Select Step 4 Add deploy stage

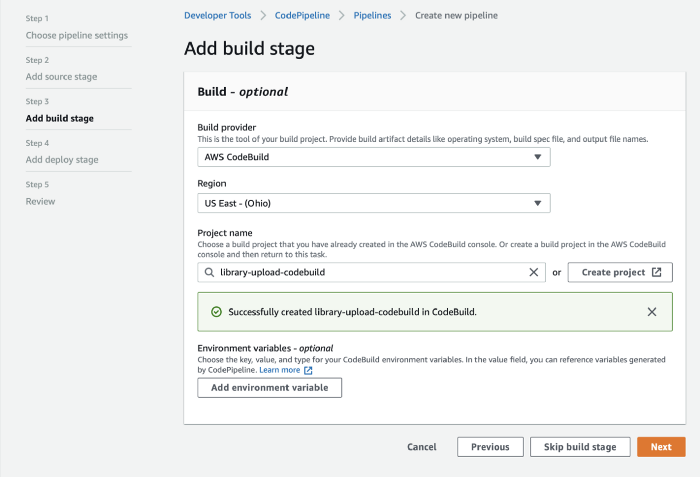[62, 160]
